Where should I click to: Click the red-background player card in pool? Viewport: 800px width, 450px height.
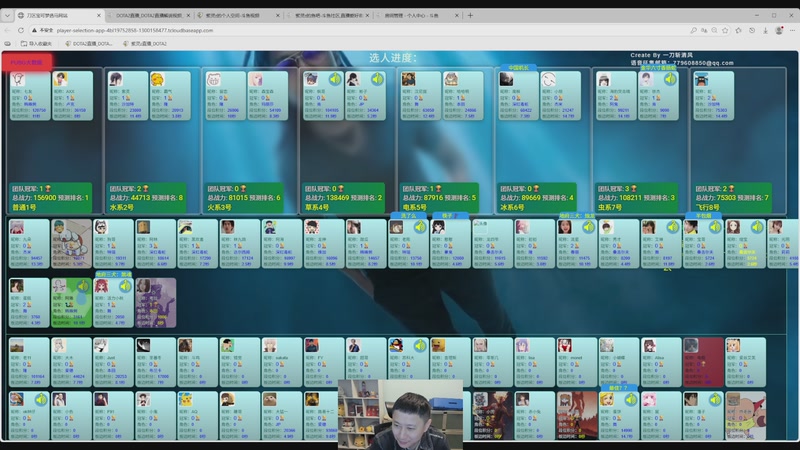pos(703,362)
